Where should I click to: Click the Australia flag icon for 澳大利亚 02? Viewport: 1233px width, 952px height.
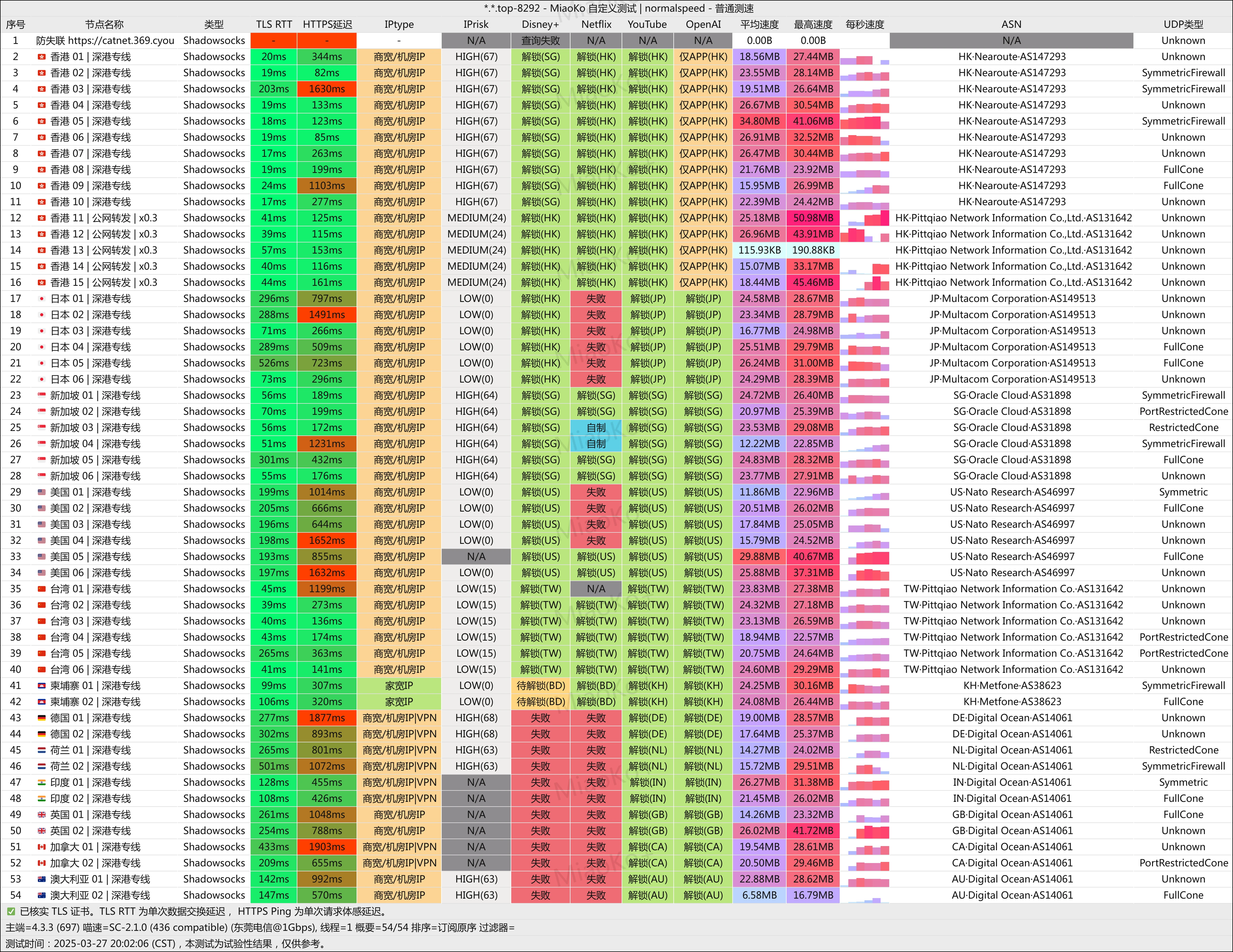pos(41,896)
